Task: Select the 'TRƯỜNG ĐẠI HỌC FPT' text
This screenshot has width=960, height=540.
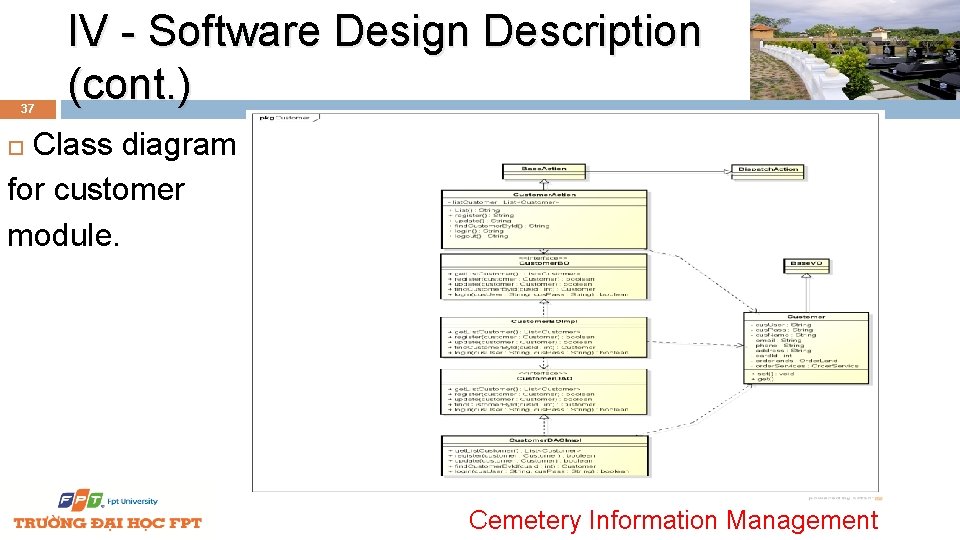Action: pyautogui.click(x=108, y=523)
